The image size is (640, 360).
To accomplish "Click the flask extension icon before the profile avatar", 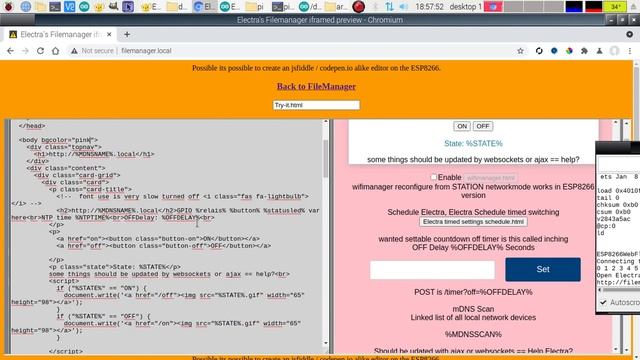I will click(x=599, y=51).
